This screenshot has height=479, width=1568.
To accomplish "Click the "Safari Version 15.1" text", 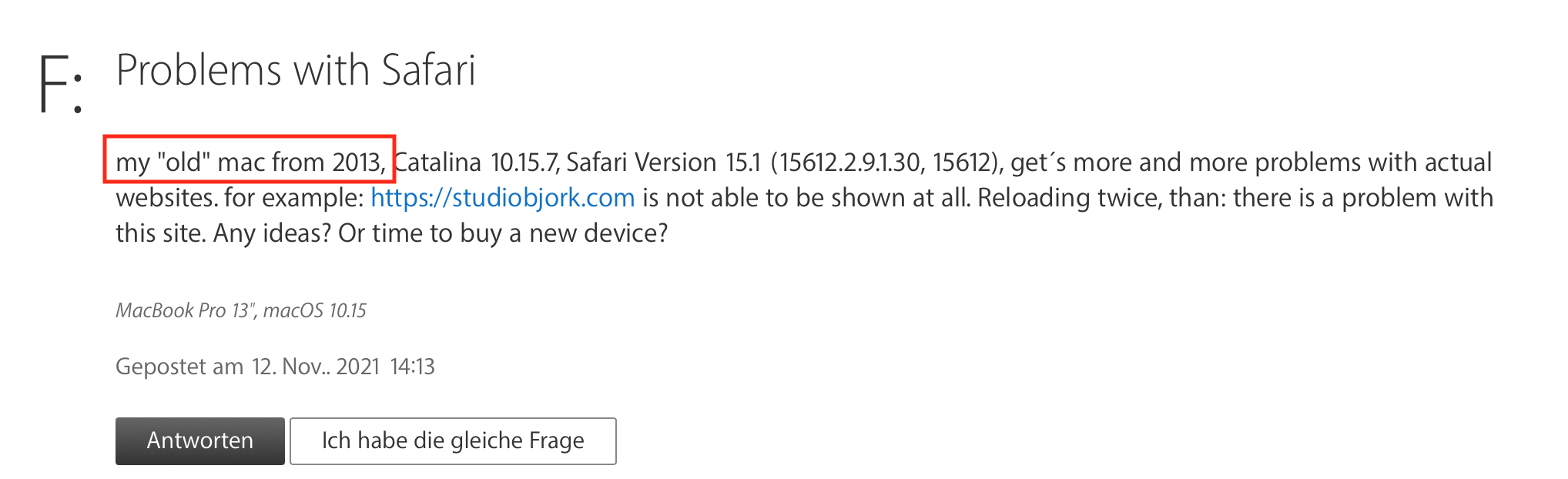I will (664, 162).
